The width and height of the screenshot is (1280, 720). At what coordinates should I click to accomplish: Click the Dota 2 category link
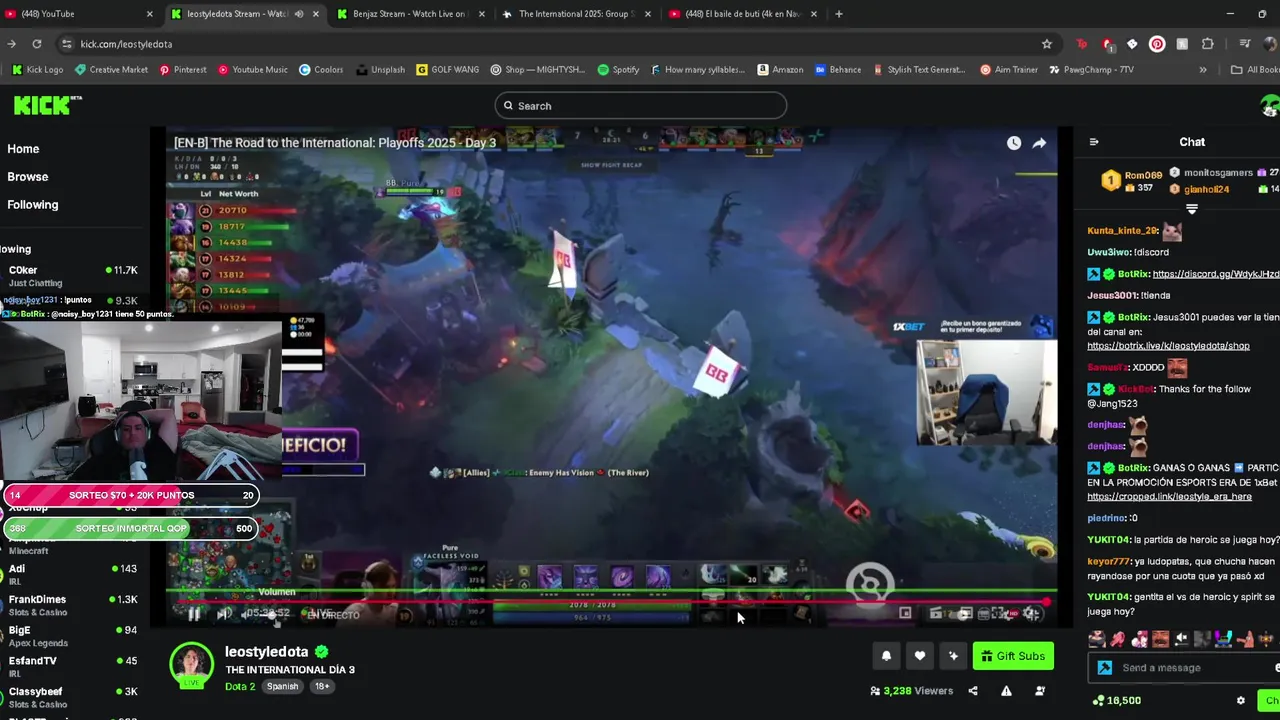(x=240, y=687)
